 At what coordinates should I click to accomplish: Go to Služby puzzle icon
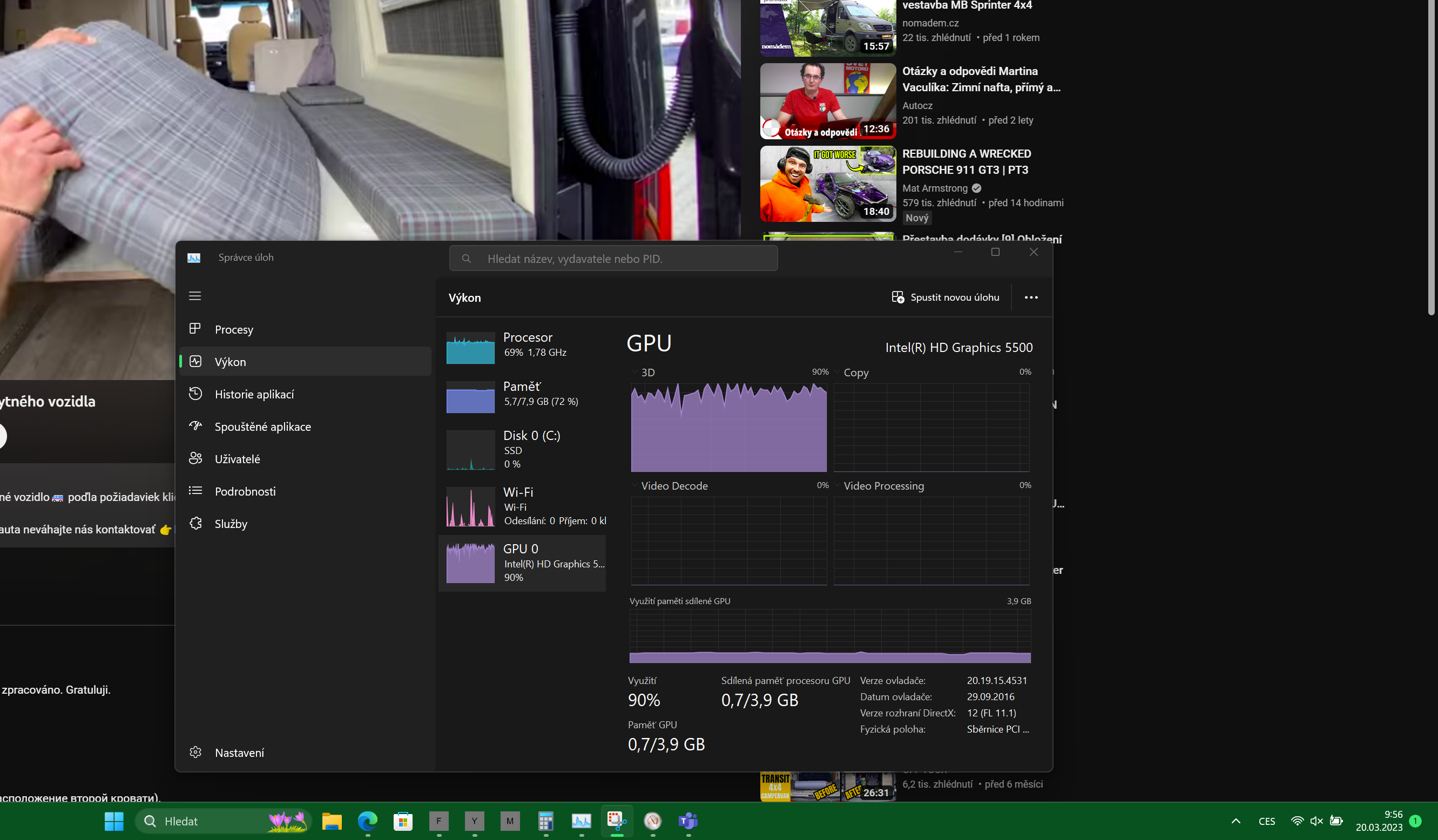195,523
